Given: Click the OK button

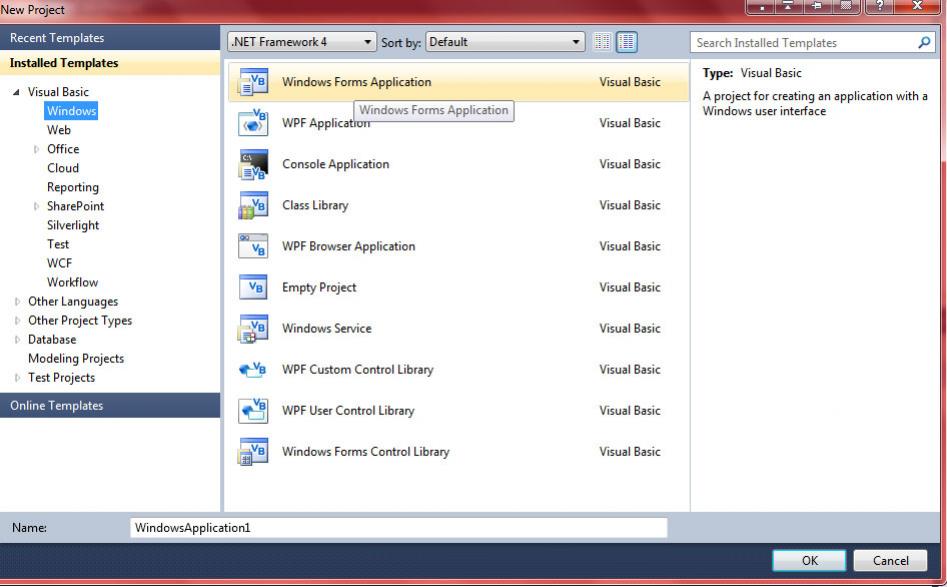Looking at the screenshot, I should pos(809,560).
